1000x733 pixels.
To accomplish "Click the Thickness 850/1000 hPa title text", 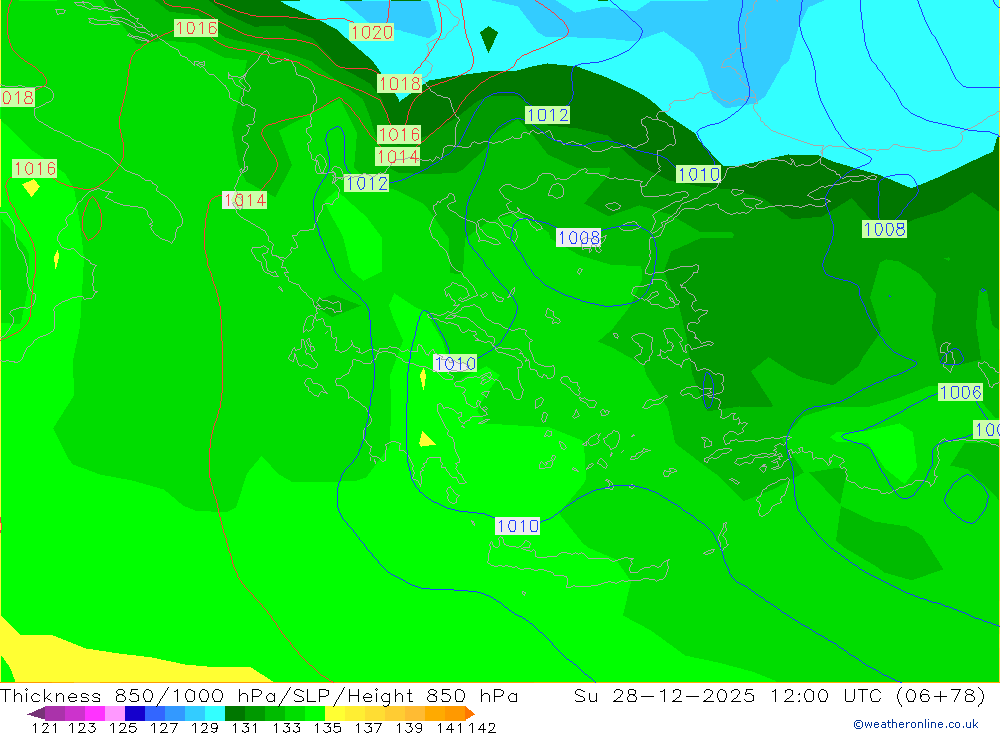I will (259, 695).
